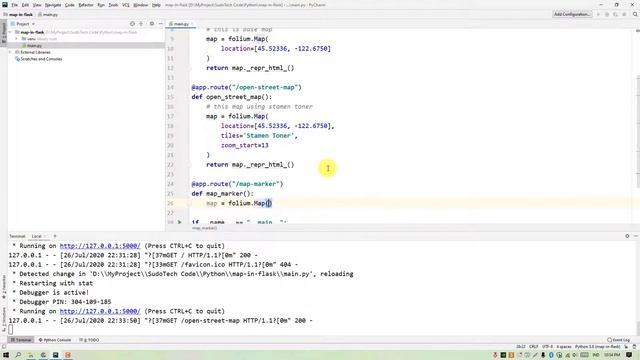
Task: Click main.py breadcrumb in navigation bar
Action: 48,15
